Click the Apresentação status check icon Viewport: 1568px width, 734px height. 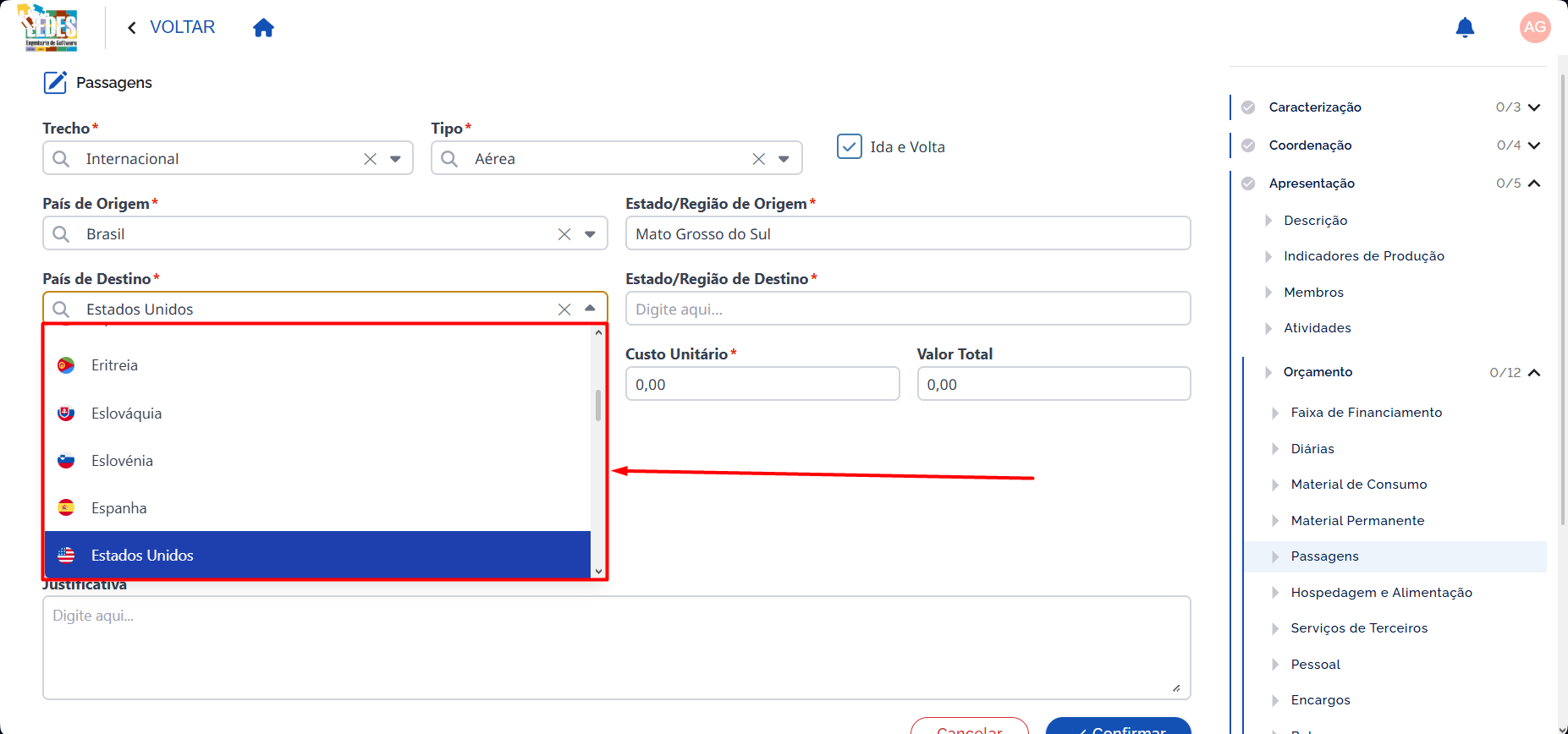tap(1248, 183)
